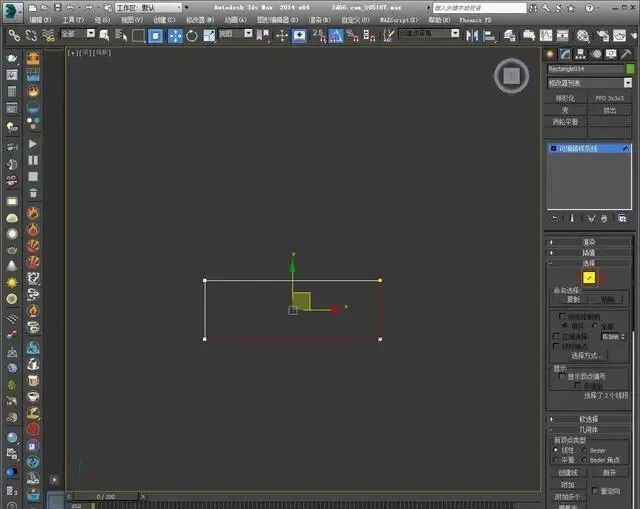The height and width of the screenshot is (509, 640).
Task: Select the Bezier vertex type radio
Action: pos(584,450)
